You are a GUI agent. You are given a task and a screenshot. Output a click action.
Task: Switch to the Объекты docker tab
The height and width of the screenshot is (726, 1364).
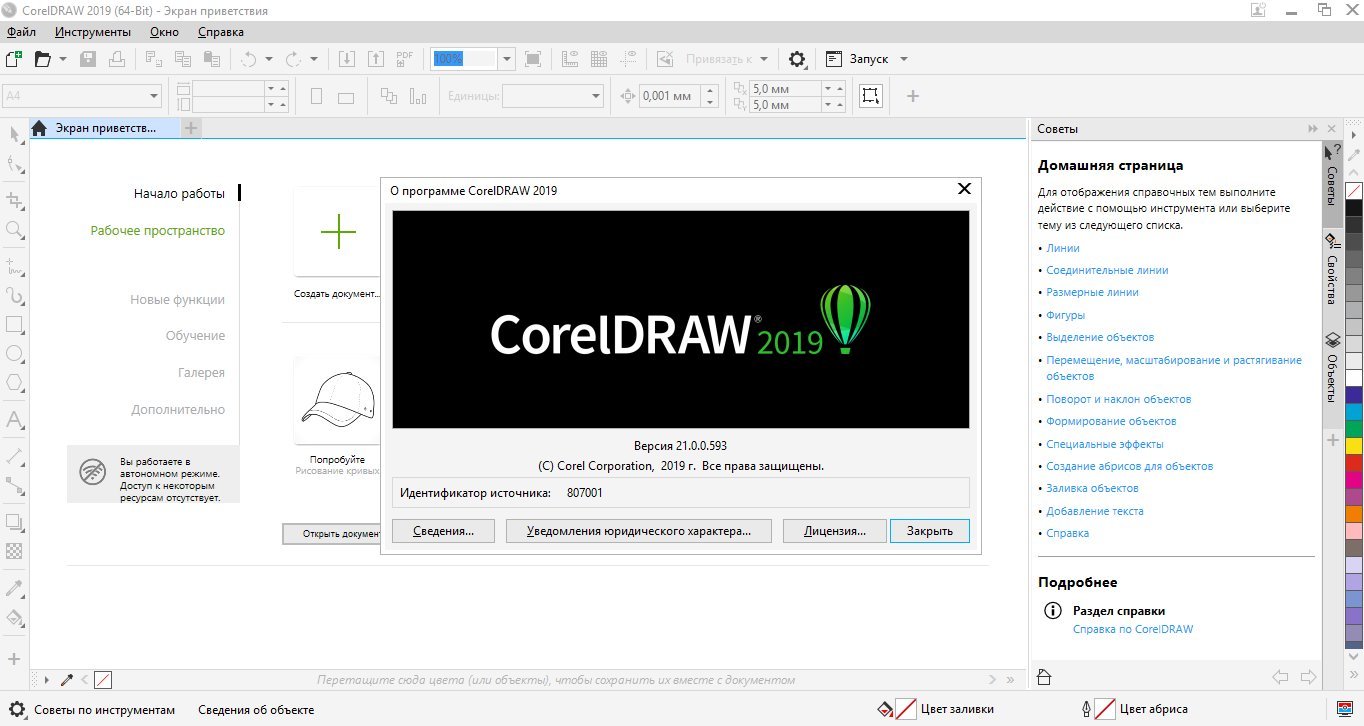1332,368
